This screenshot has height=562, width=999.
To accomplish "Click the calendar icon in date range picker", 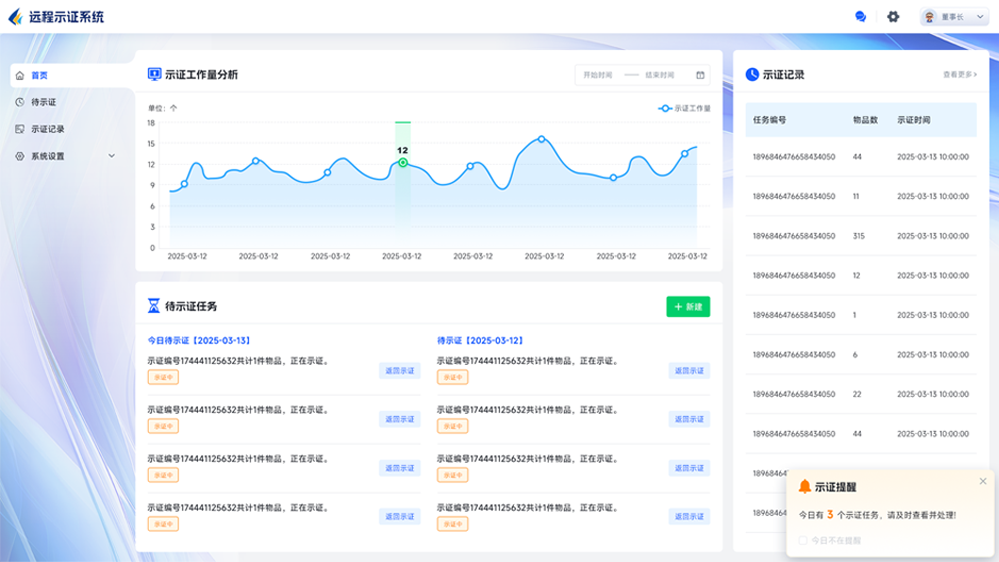I will tap(700, 75).
